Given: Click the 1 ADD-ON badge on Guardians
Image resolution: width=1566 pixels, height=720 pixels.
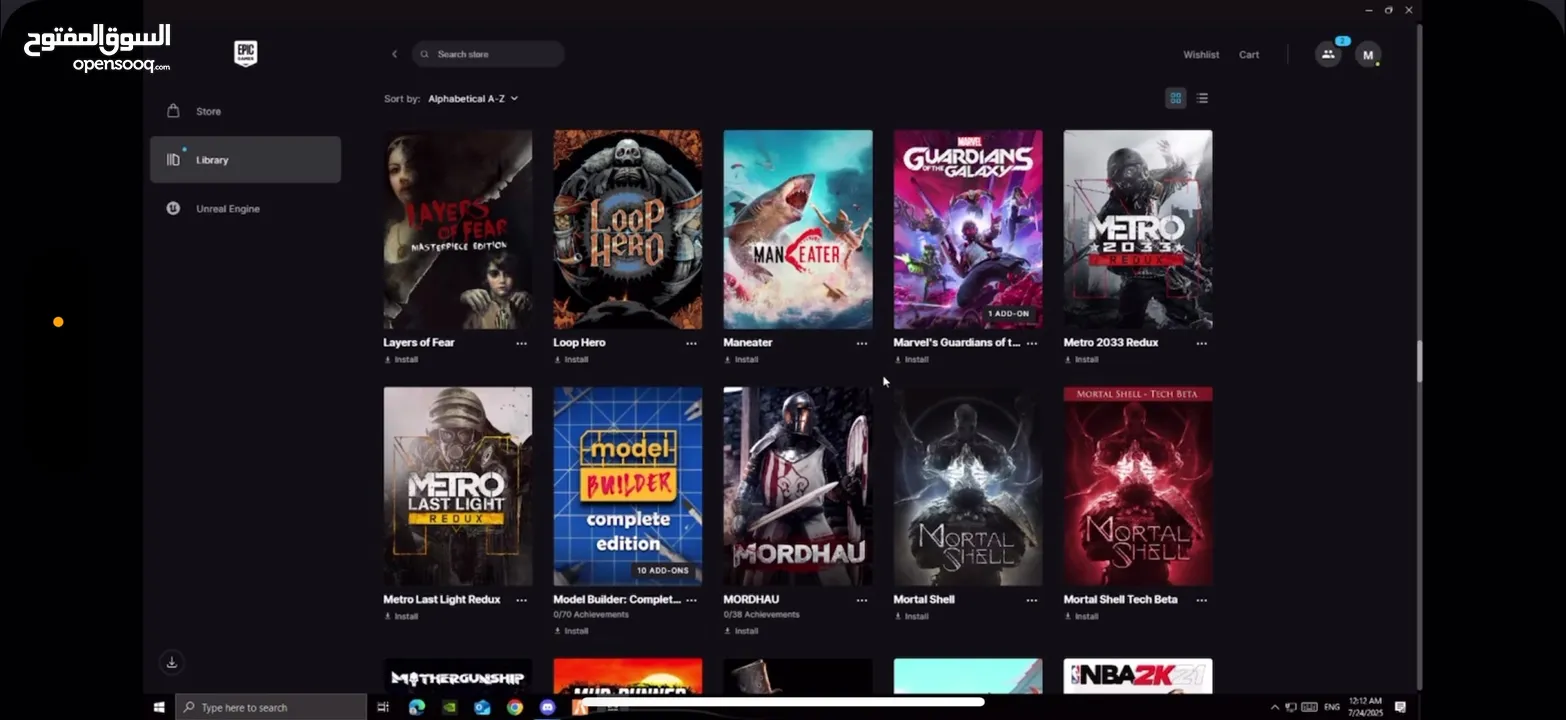Looking at the screenshot, I should (1009, 314).
